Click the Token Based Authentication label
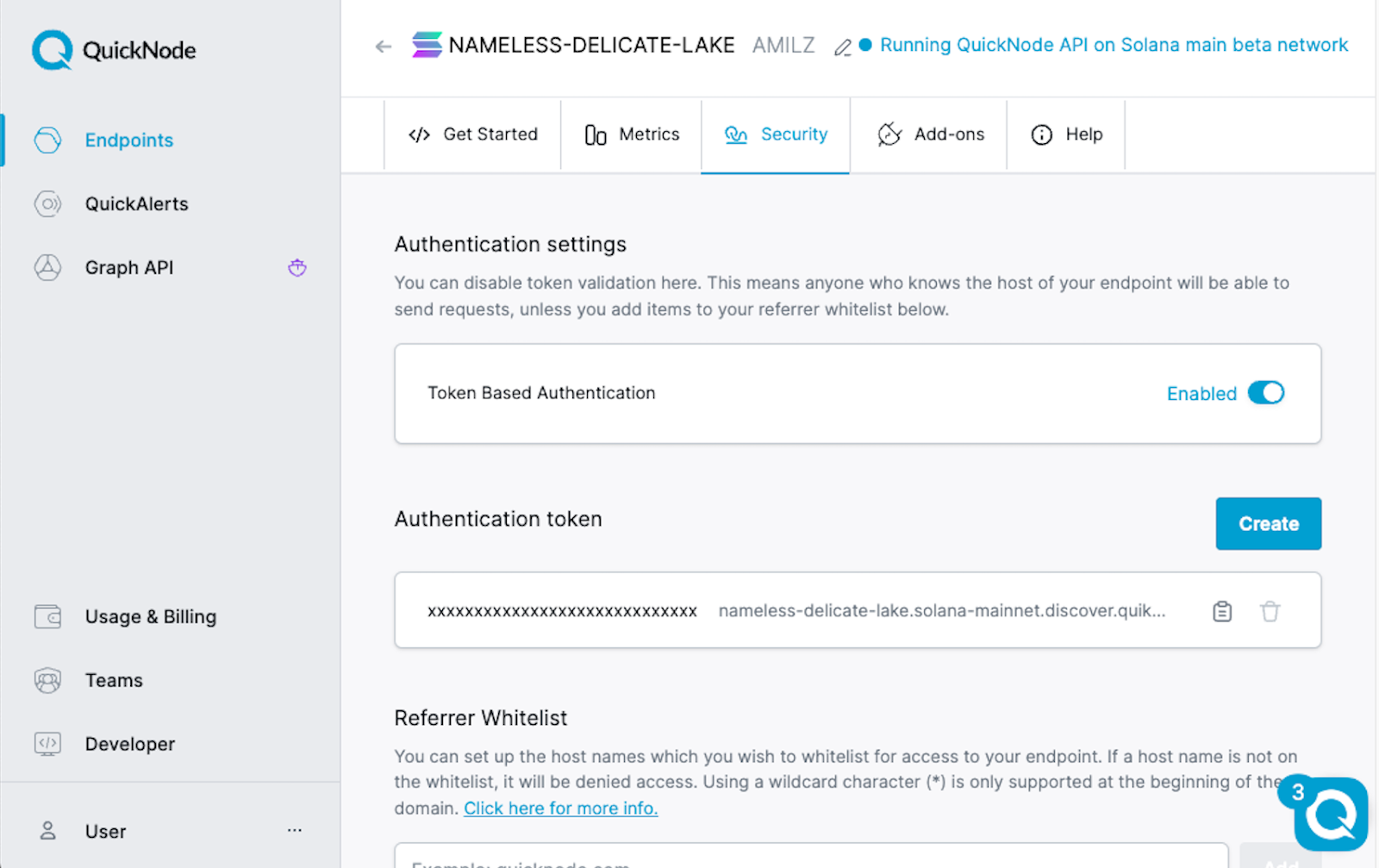This screenshot has width=1379, height=868. 541,393
